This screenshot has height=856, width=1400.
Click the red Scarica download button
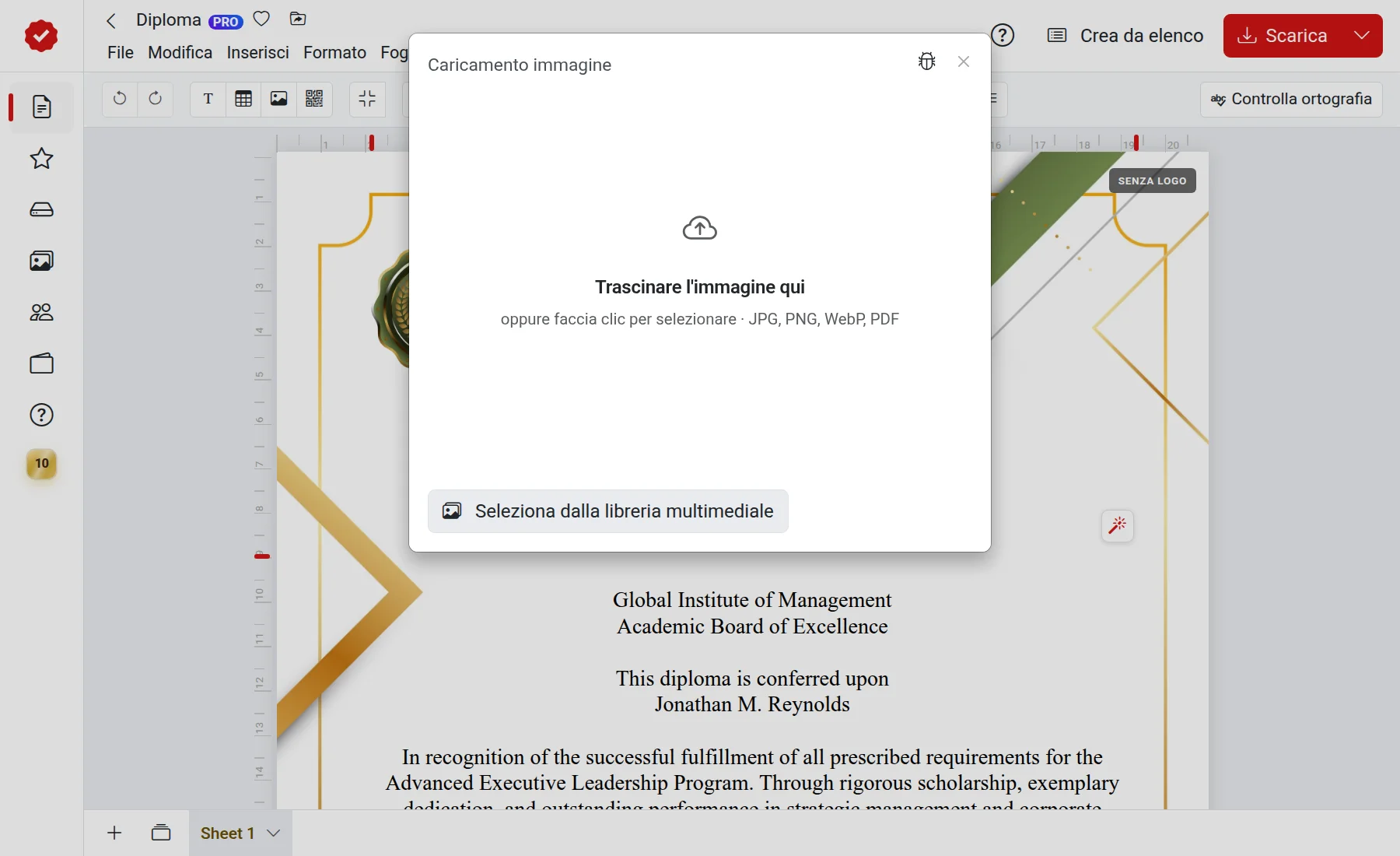coord(1283,36)
